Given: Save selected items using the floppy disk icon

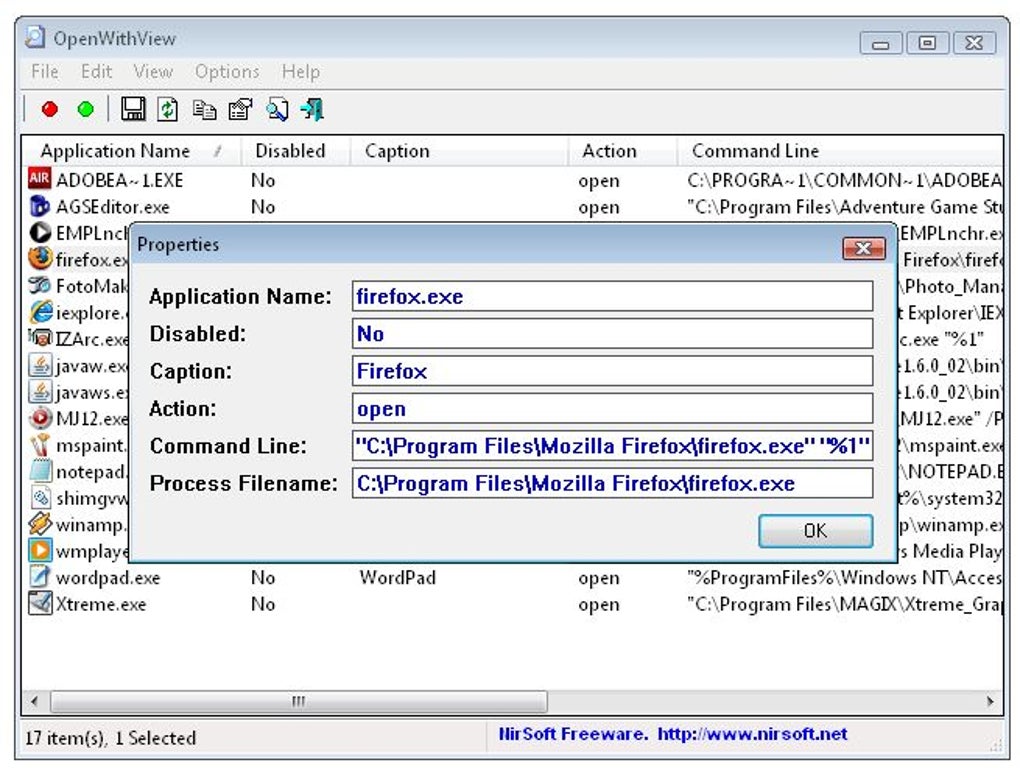Looking at the screenshot, I should (x=133, y=109).
